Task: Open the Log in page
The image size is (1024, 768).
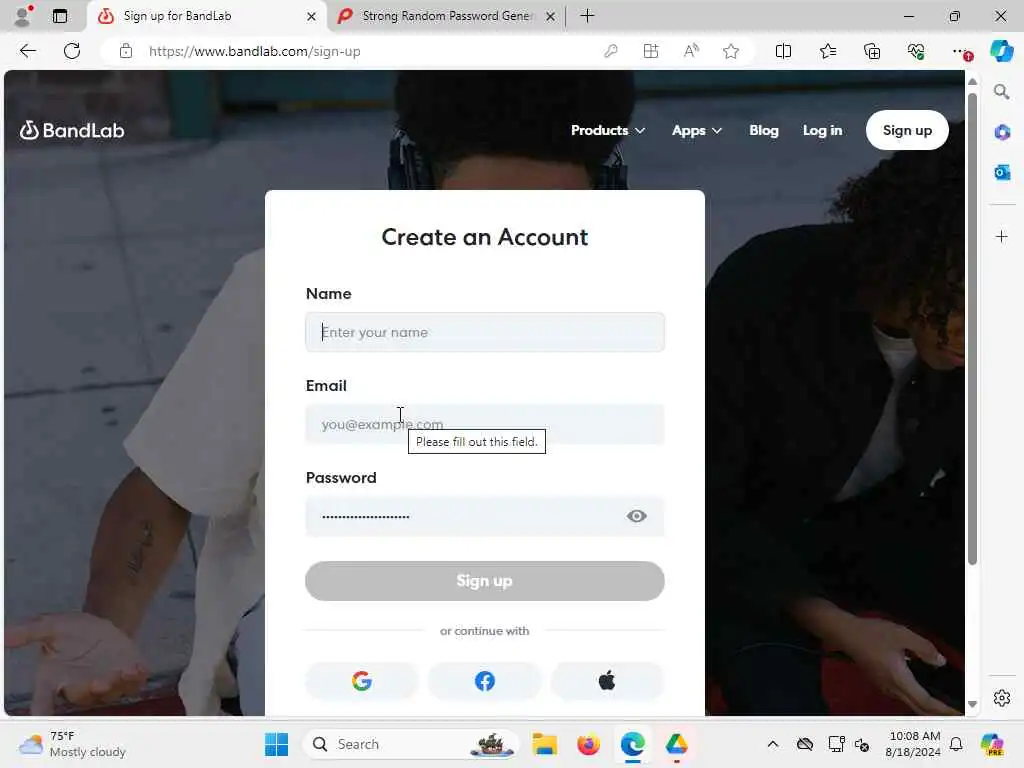Action: coord(822,131)
